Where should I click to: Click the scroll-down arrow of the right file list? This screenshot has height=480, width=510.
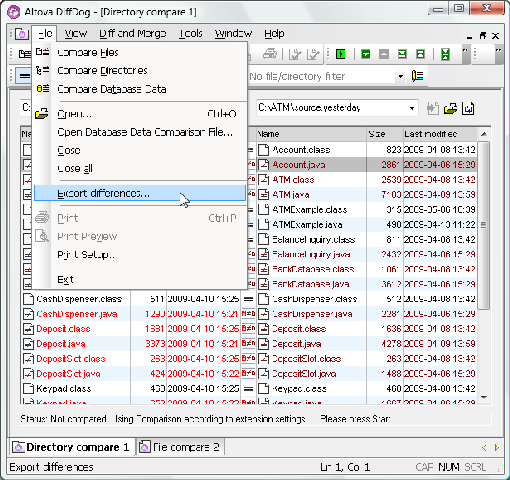[x=484, y=397]
